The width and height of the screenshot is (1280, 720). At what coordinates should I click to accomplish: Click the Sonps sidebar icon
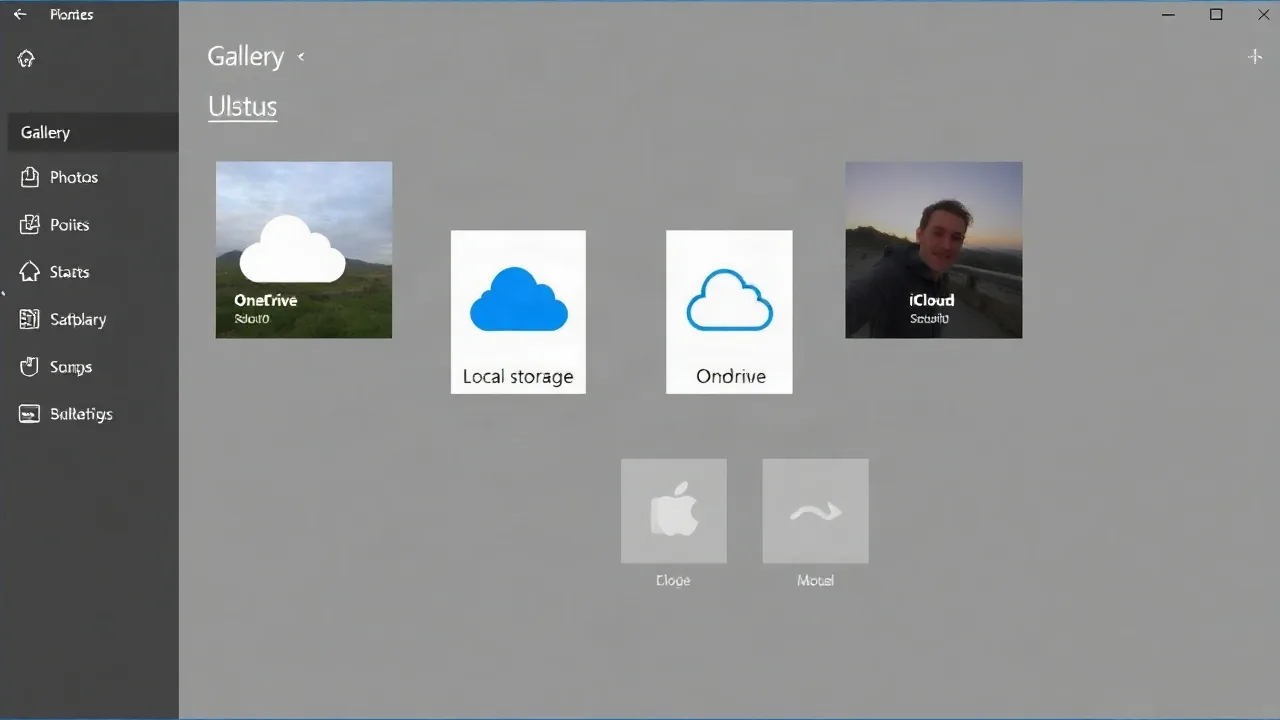pos(30,367)
